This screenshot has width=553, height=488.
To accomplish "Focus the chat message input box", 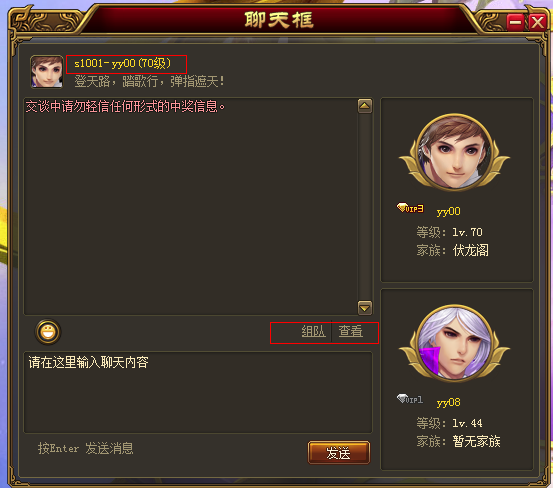I will (x=198, y=392).
